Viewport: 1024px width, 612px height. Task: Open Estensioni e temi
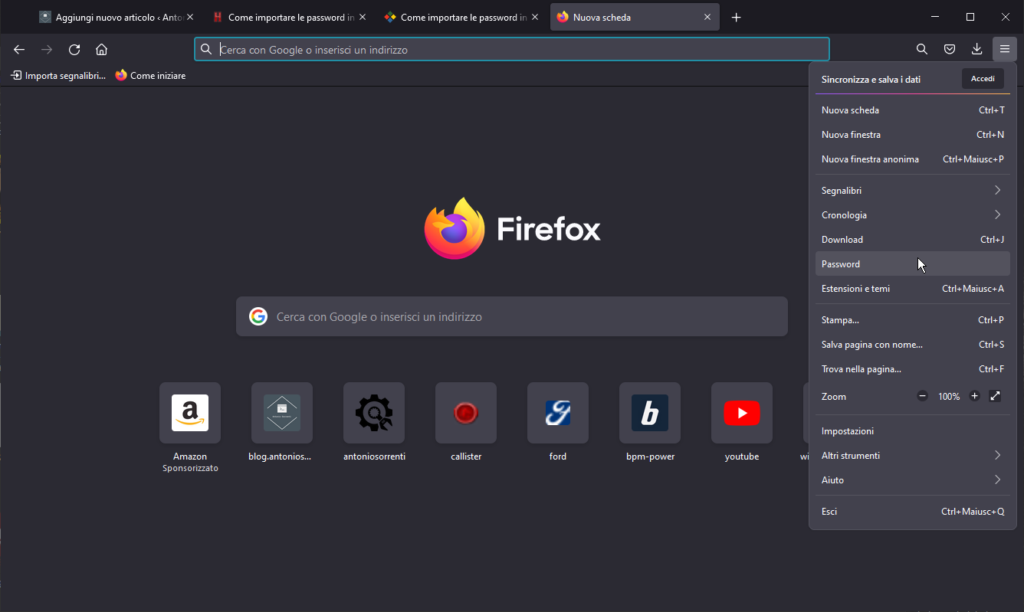pyautogui.click(x=912, y=289)
